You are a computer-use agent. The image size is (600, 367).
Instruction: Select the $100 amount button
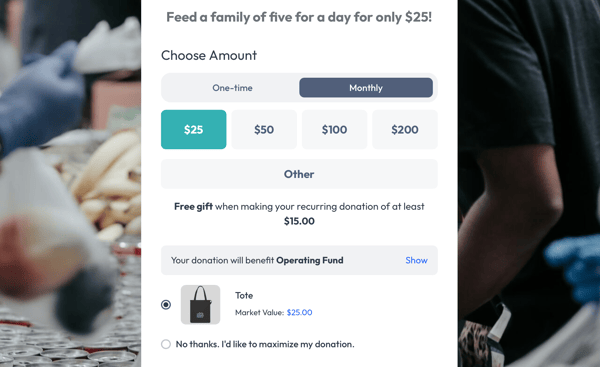[334, 129]
